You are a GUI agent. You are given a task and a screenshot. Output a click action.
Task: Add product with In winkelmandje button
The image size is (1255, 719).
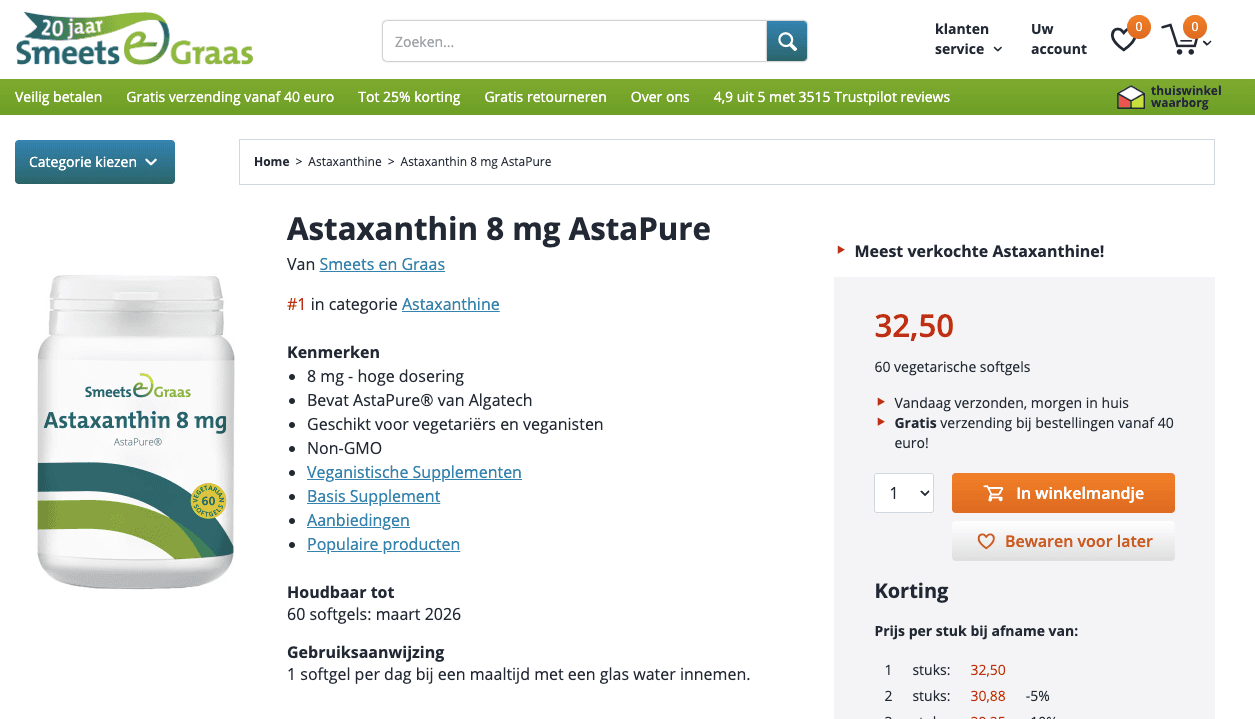[1063, 493]
